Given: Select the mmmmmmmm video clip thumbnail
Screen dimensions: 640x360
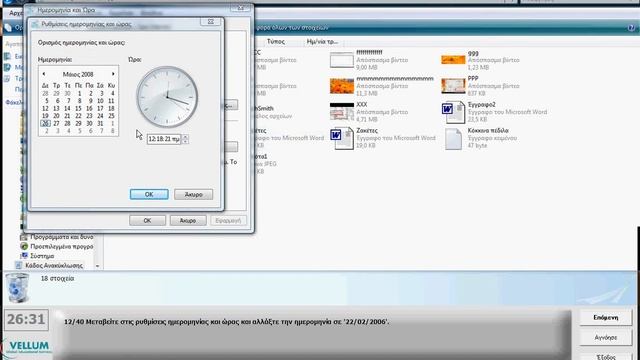Looking at the screenshot, I should (x=342, y=86).
